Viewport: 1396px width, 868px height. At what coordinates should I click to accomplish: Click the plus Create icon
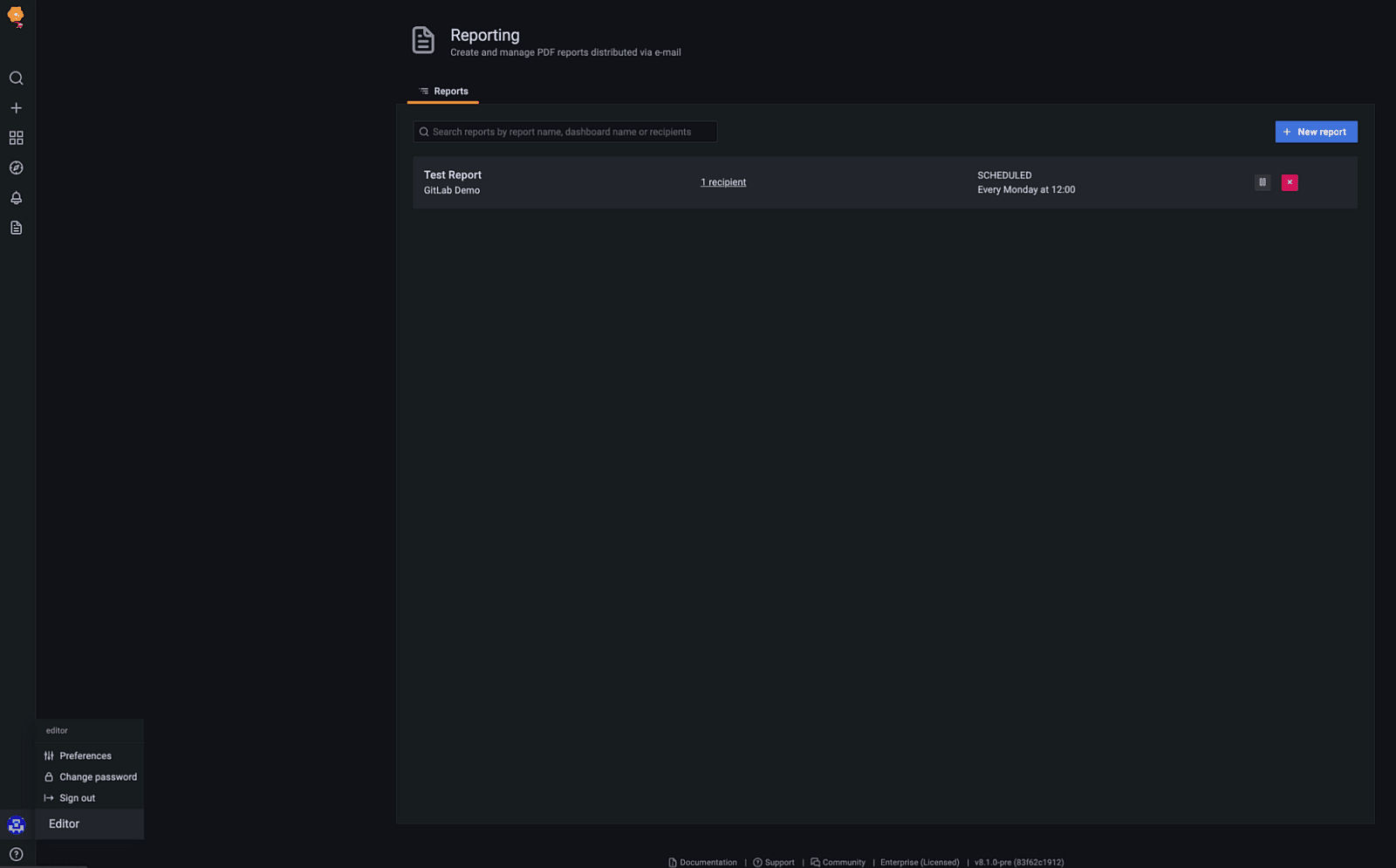point(16,108)
